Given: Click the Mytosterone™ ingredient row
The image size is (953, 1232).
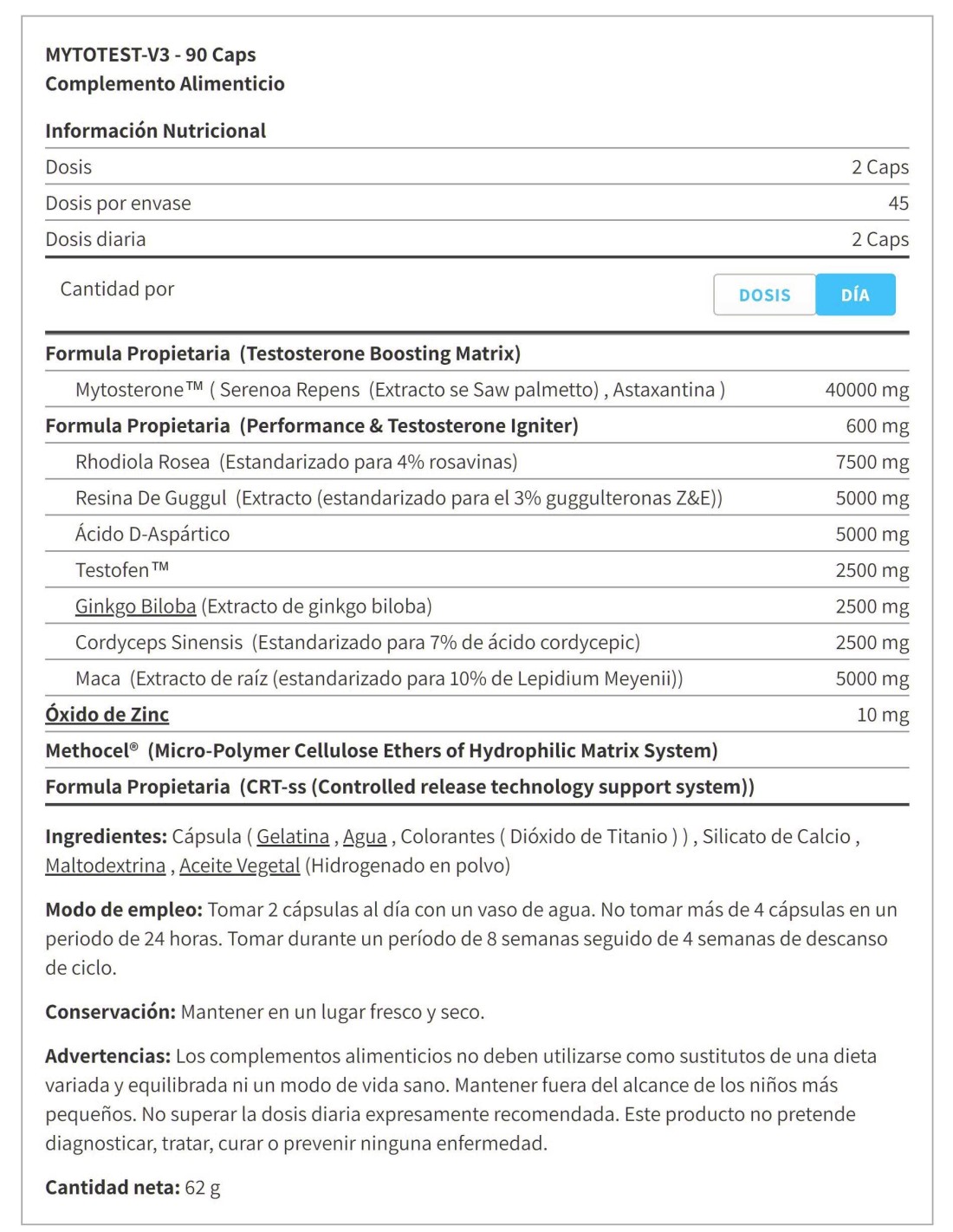Looking at the screenshot, I should 476,390.
